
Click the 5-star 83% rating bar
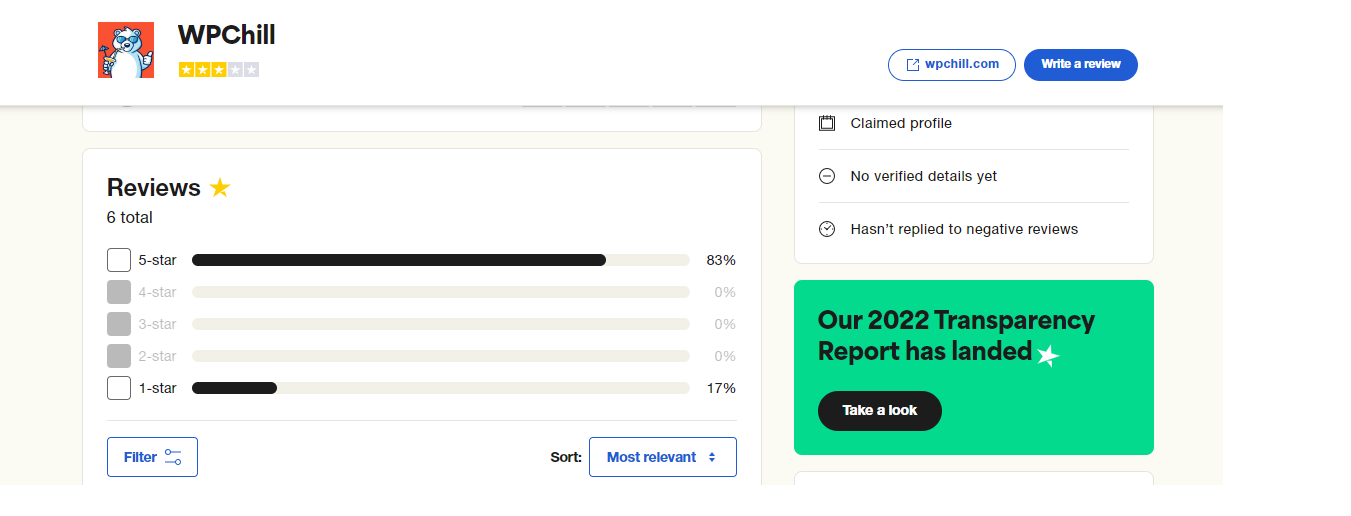click(x=441, y=260)
